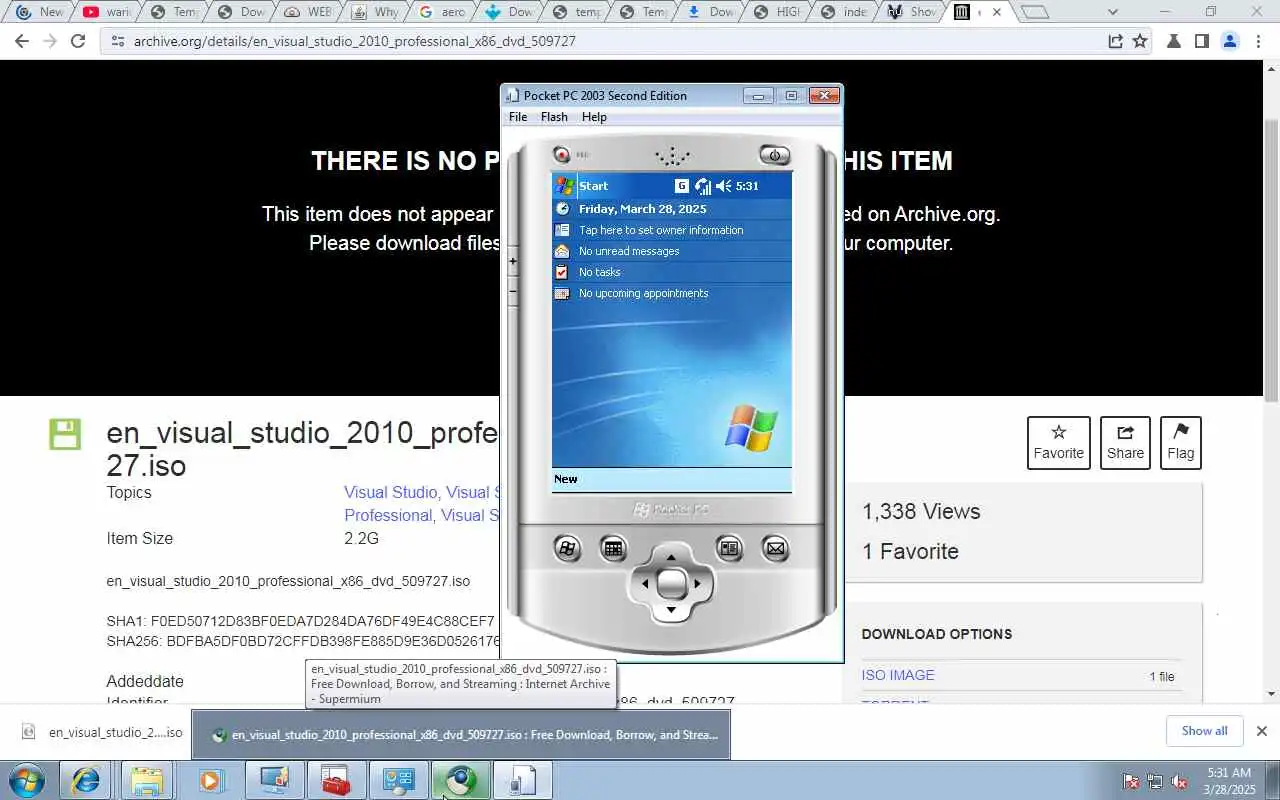Click the calendar hardware button on the device
1280x800 pixels.
coord(613,548)
